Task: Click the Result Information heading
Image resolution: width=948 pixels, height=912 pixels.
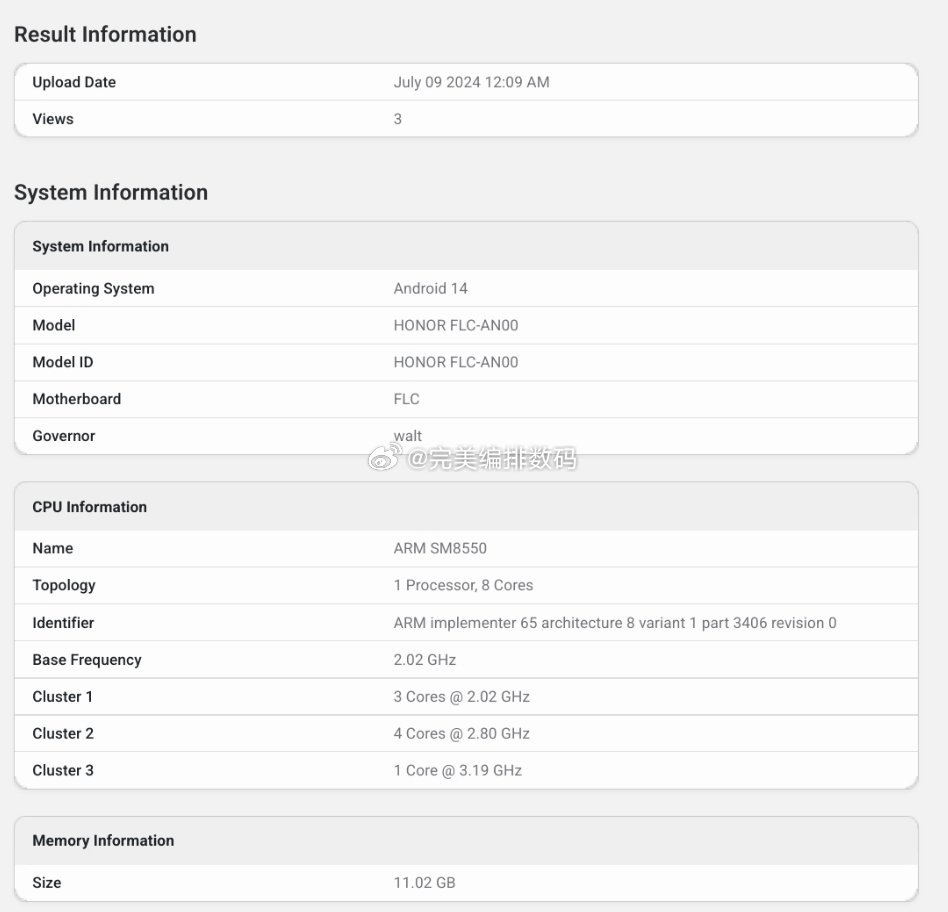Action: [x=105, y=34]
